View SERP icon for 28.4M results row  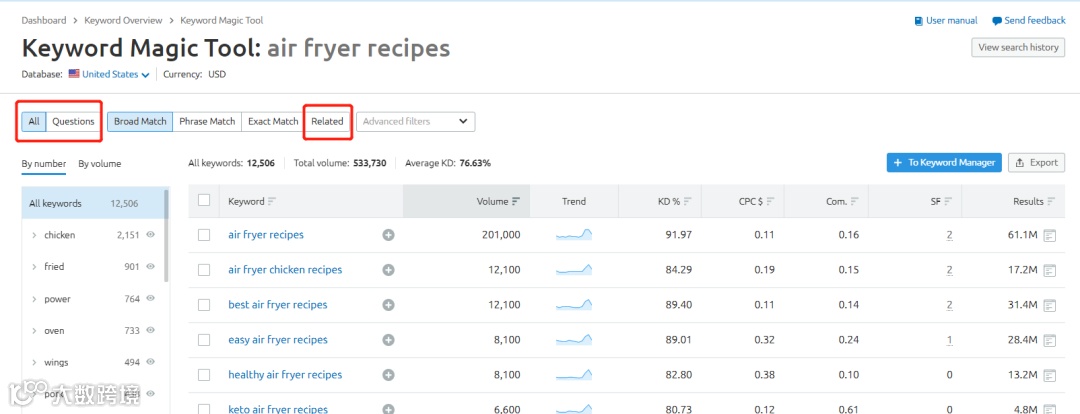click(x=1050, y=341)
